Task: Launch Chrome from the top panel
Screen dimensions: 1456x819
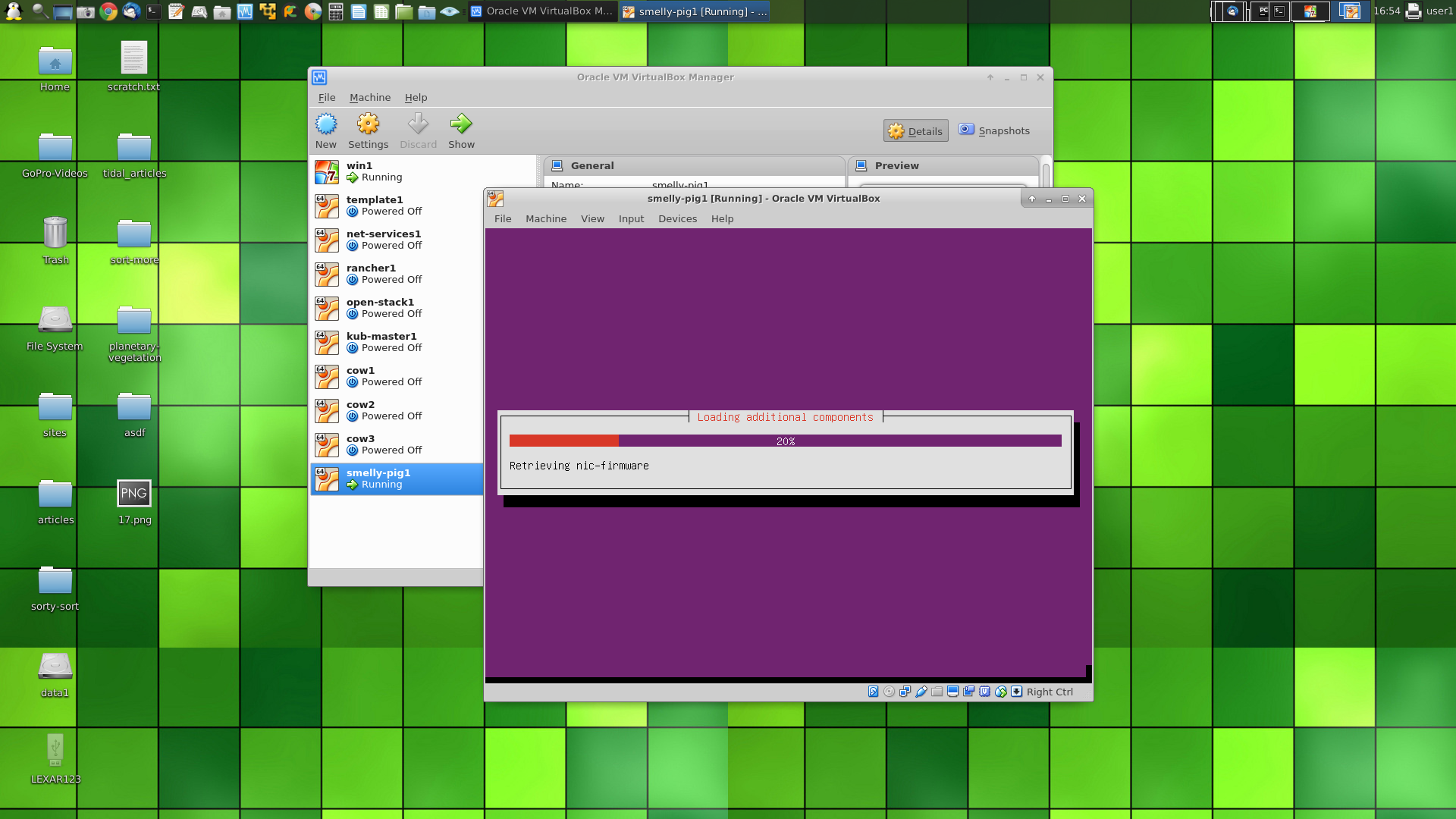Action: click(108, 11)
